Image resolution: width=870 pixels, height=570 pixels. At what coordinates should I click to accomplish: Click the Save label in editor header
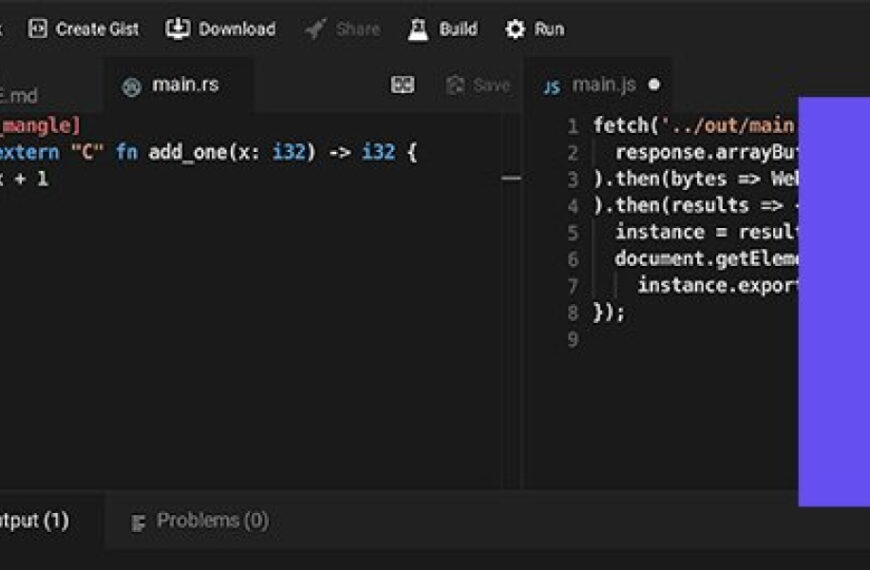click(x=491, y=85)
